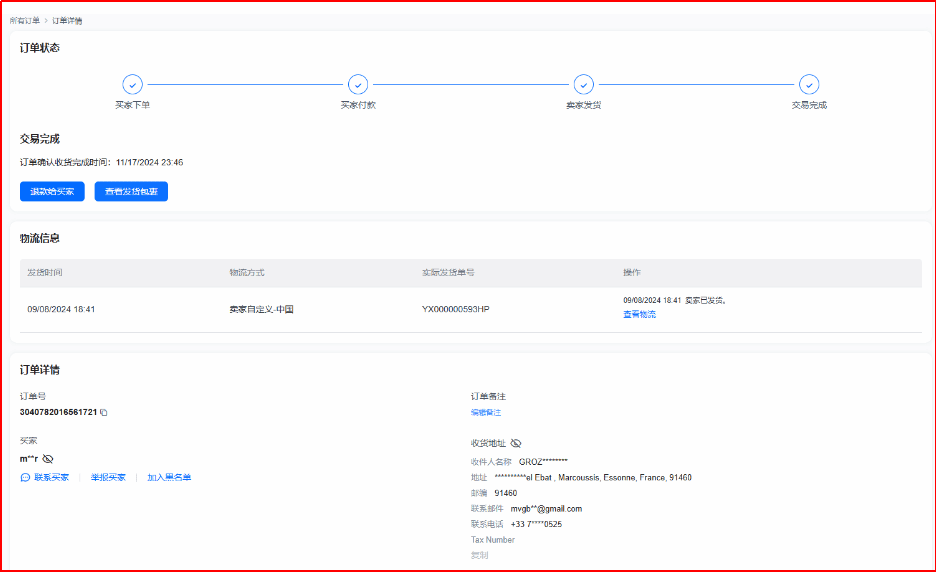Go back to 所有订单 in breadcrumb
The height and width of the screenshot is (572, 936).
[x=25, y=20]
